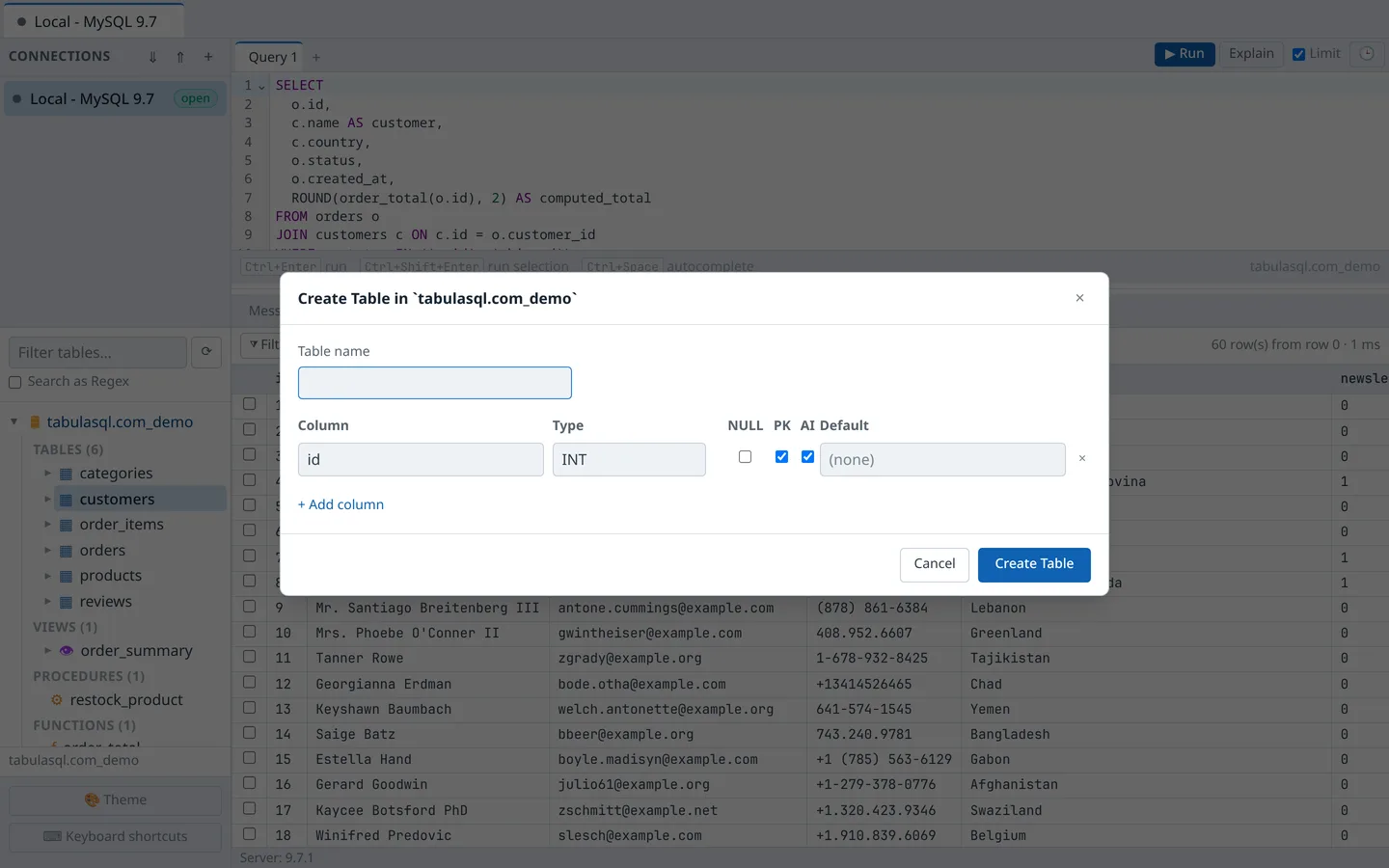This screenshot has height=868, width=1389.
Task: Expand the reviews table node
Action: point(47,602)
